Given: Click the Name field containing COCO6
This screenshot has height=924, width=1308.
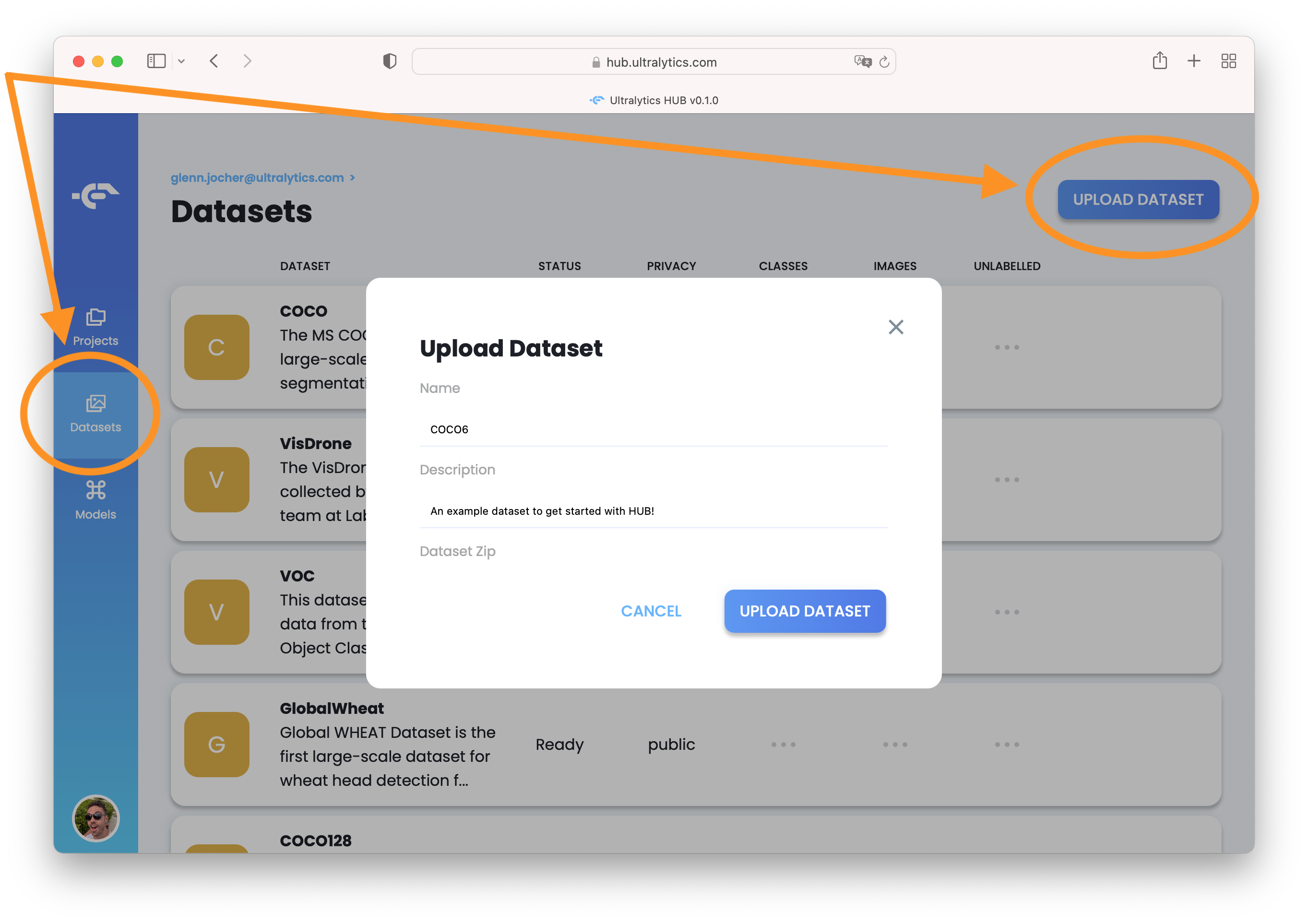Looking at the screenshot, I should [x=653, y=429].
